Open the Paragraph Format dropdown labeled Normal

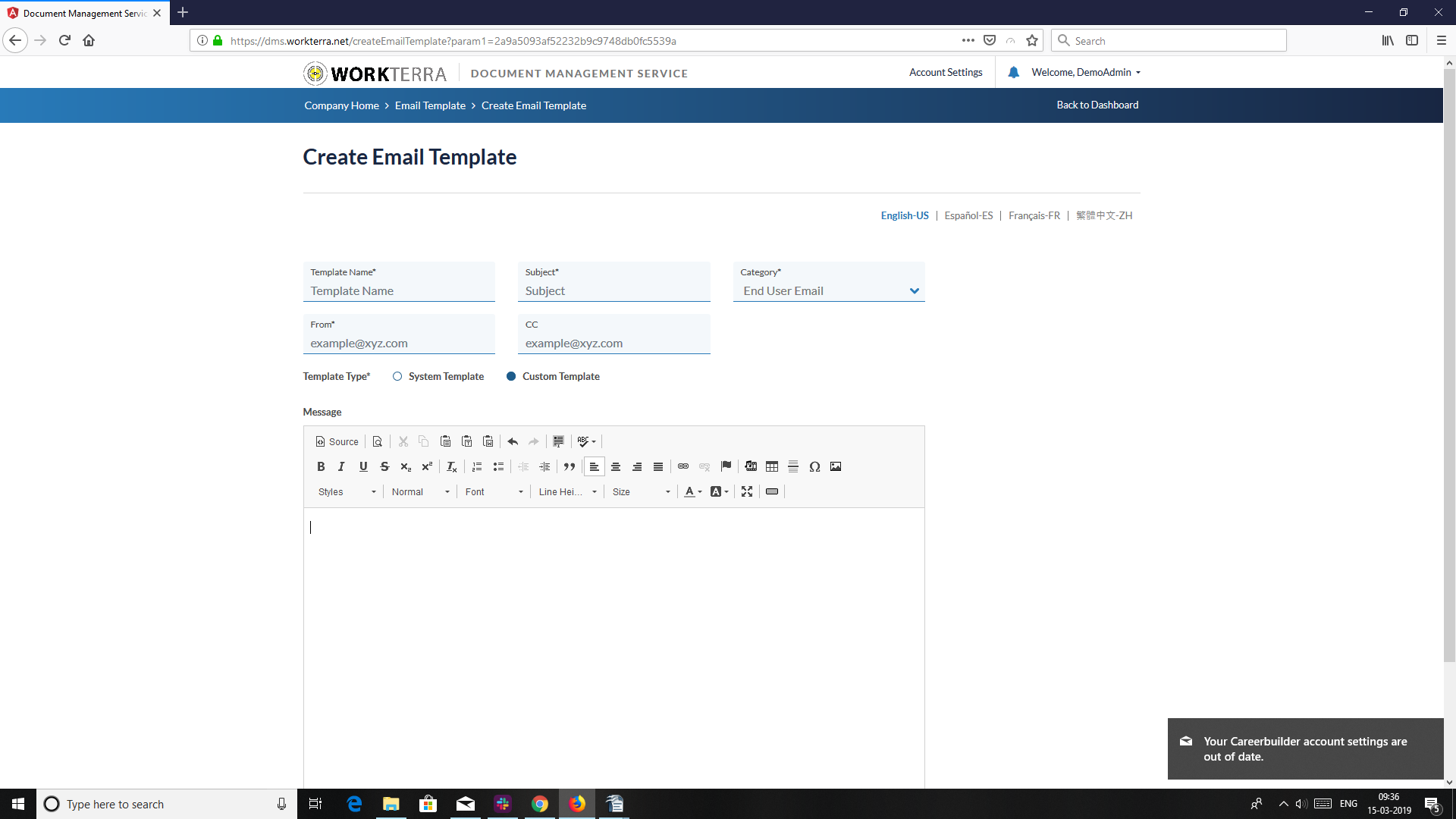click(x=419, y=491)
